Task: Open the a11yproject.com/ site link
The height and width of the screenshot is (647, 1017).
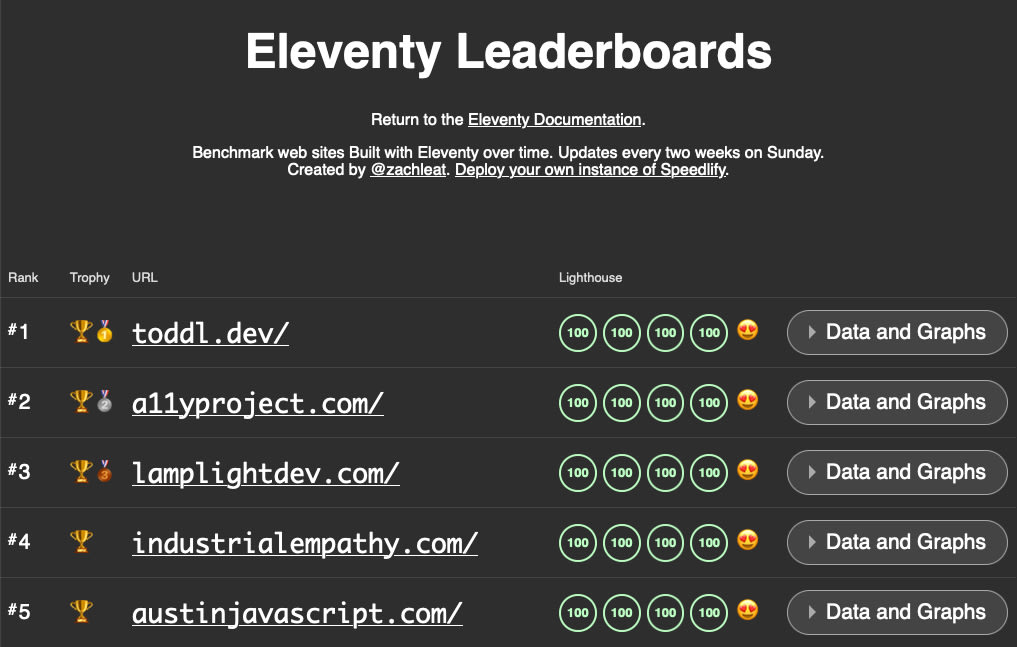Action: (x=257, y=403)
